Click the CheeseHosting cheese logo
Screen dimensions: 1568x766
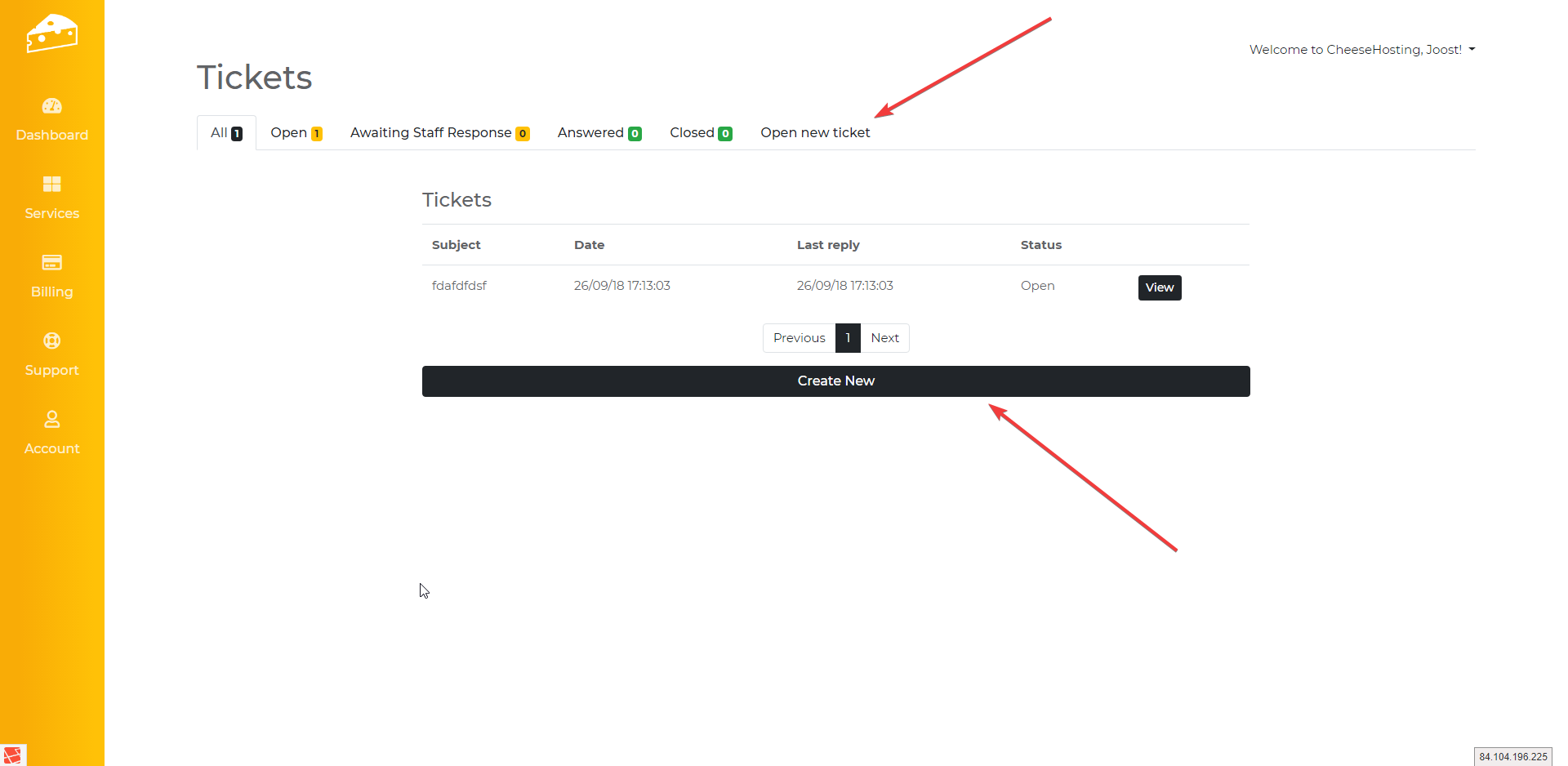click(x=51, y=33)
